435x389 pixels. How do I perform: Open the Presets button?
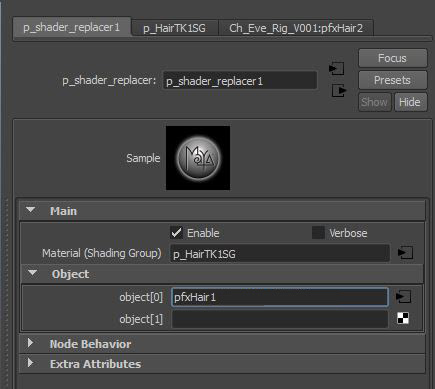point(393,80)
